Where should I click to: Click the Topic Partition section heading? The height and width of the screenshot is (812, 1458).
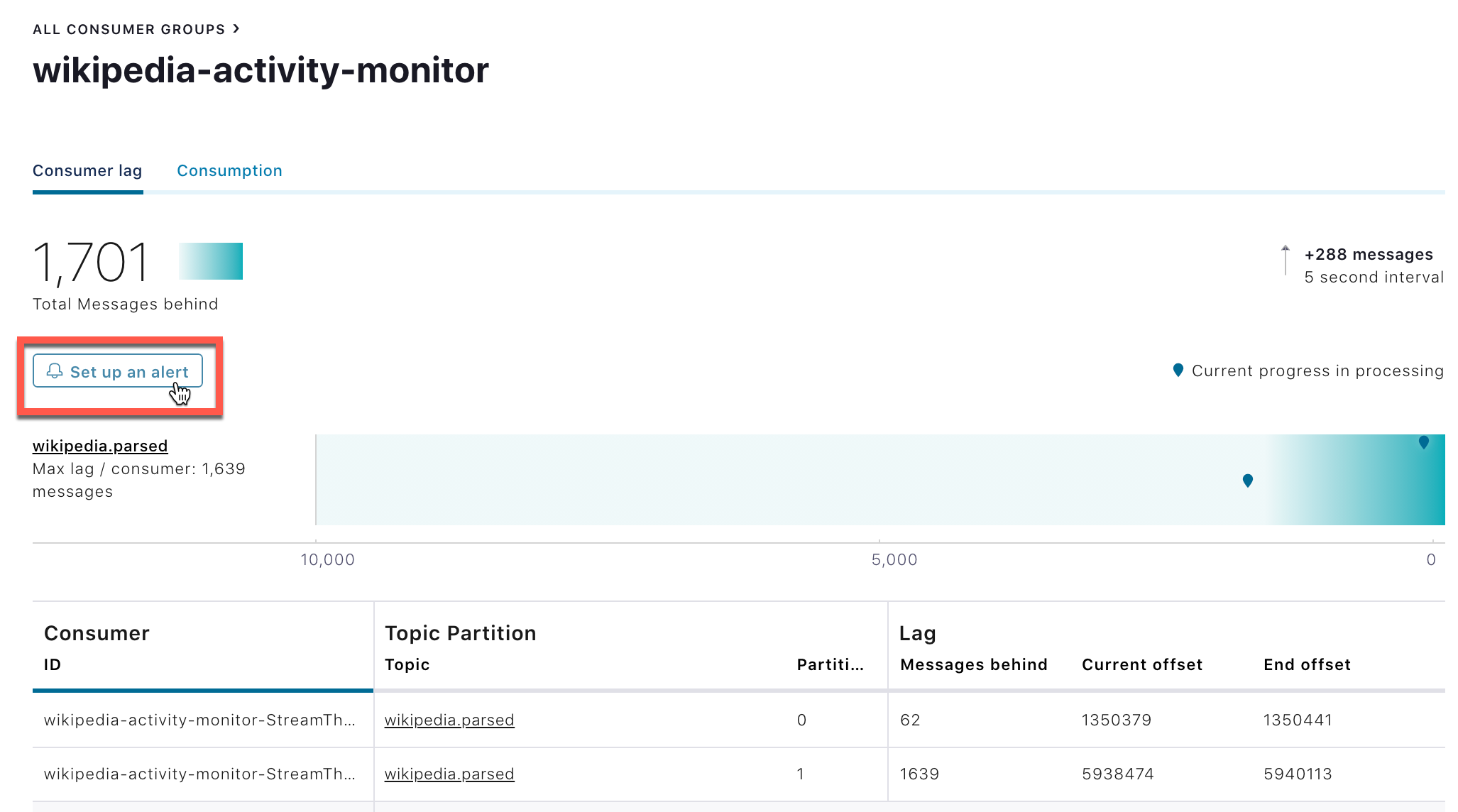coord(461,633)
